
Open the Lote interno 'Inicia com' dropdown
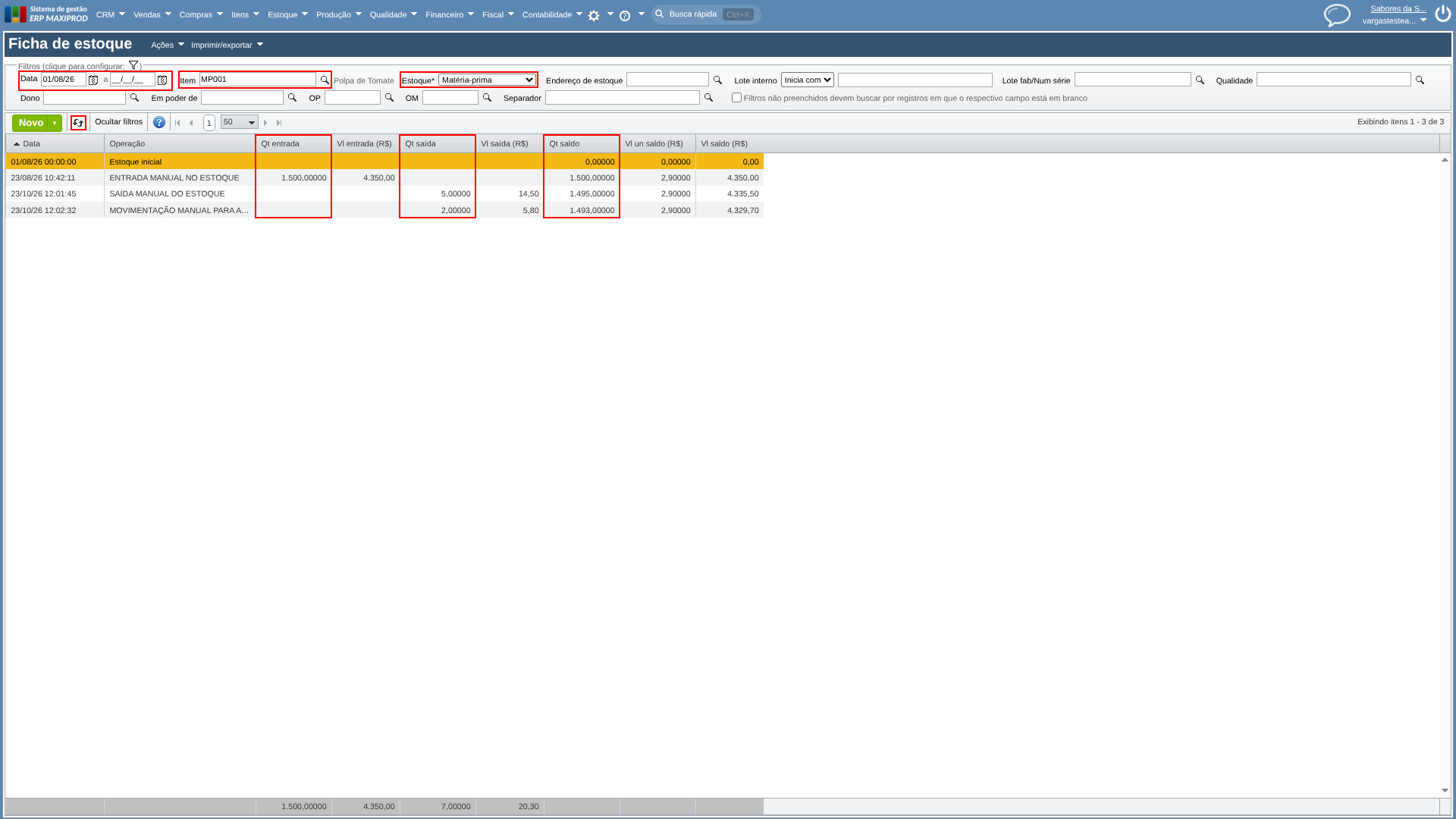click(807, 80)
